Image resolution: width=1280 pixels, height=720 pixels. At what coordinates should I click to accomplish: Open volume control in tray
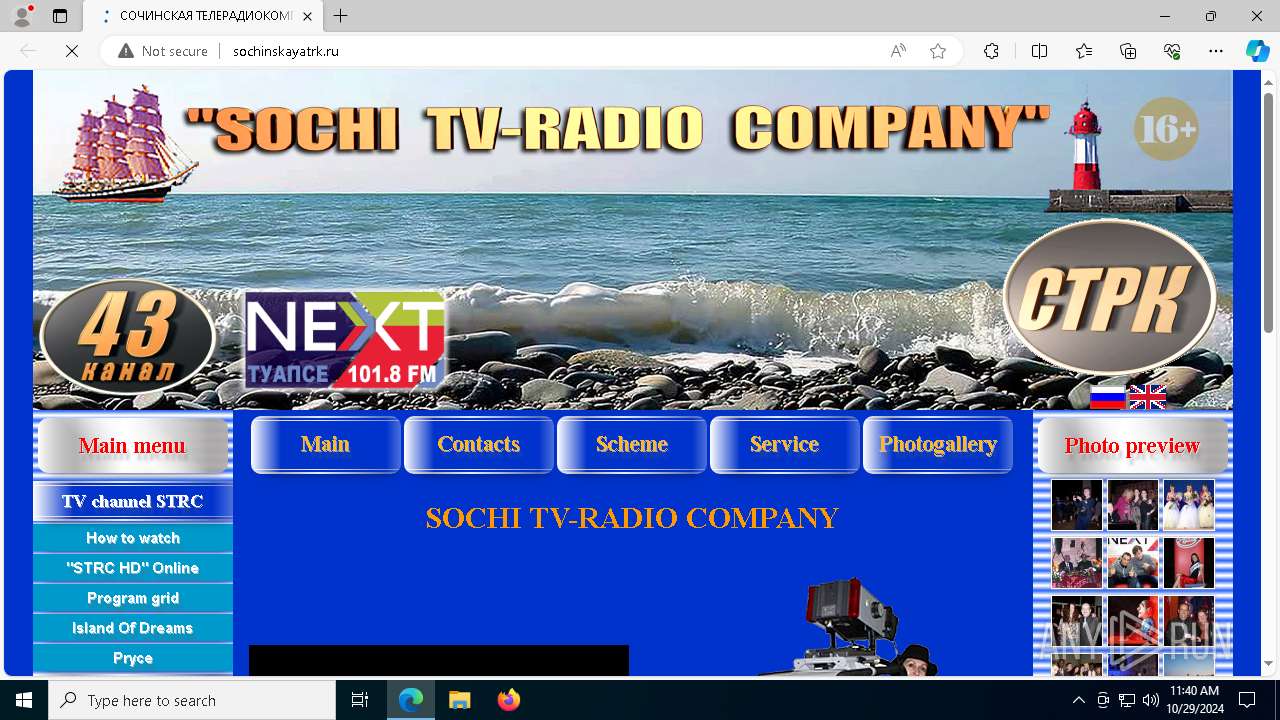[1150, 700]
